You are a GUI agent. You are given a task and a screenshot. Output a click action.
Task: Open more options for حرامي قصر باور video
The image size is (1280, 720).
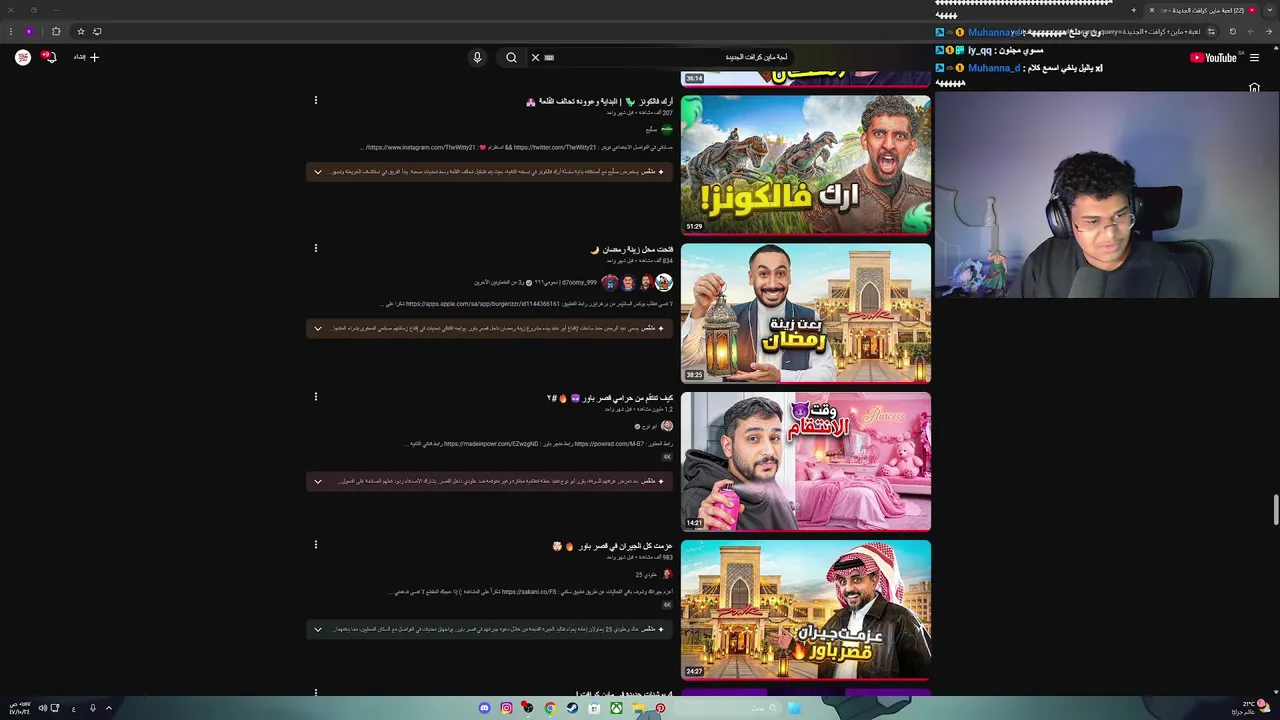pyautogui.click(x=316, y=396)
